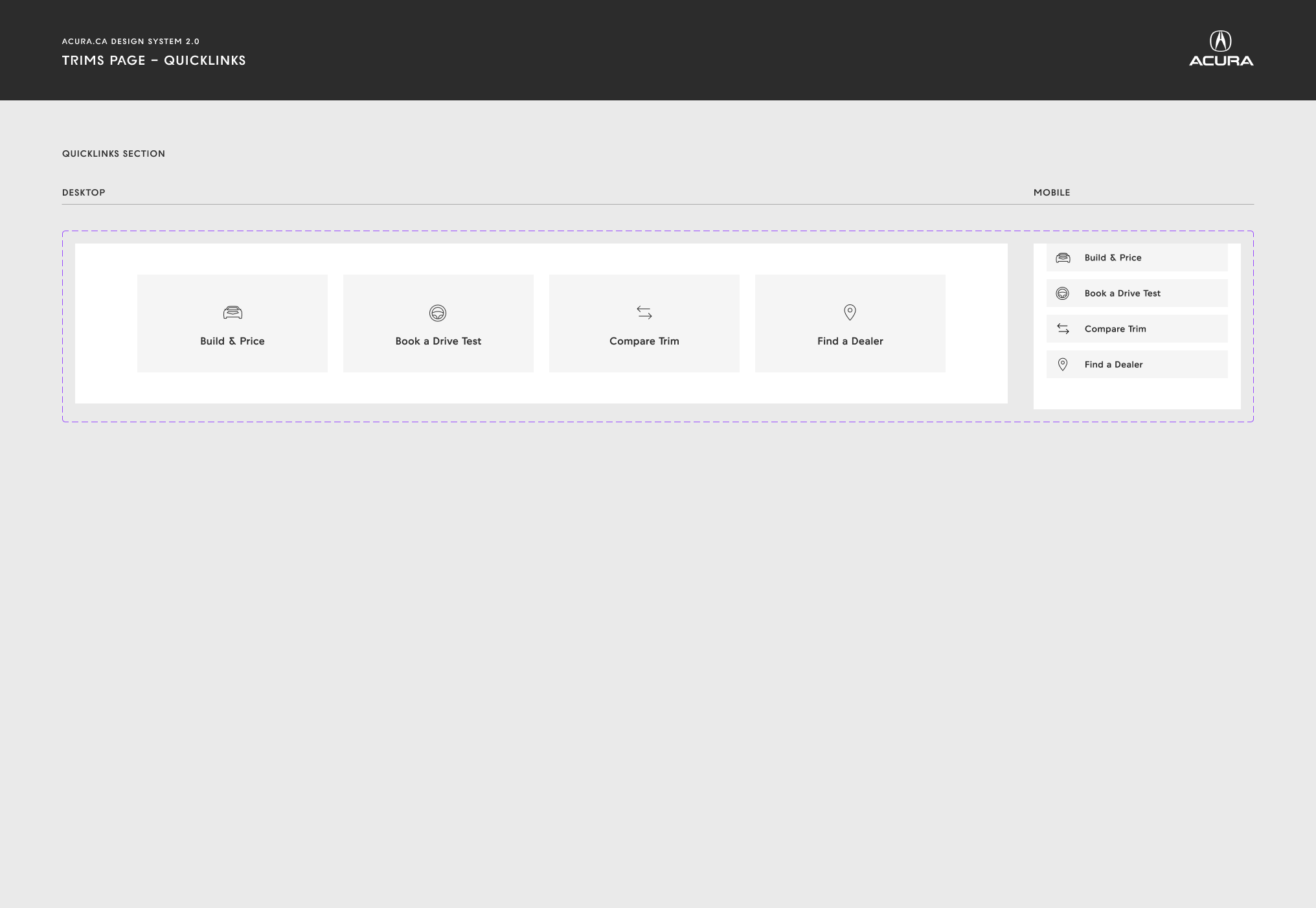Tap the mobile Build & Price text

click(1113, 258)
